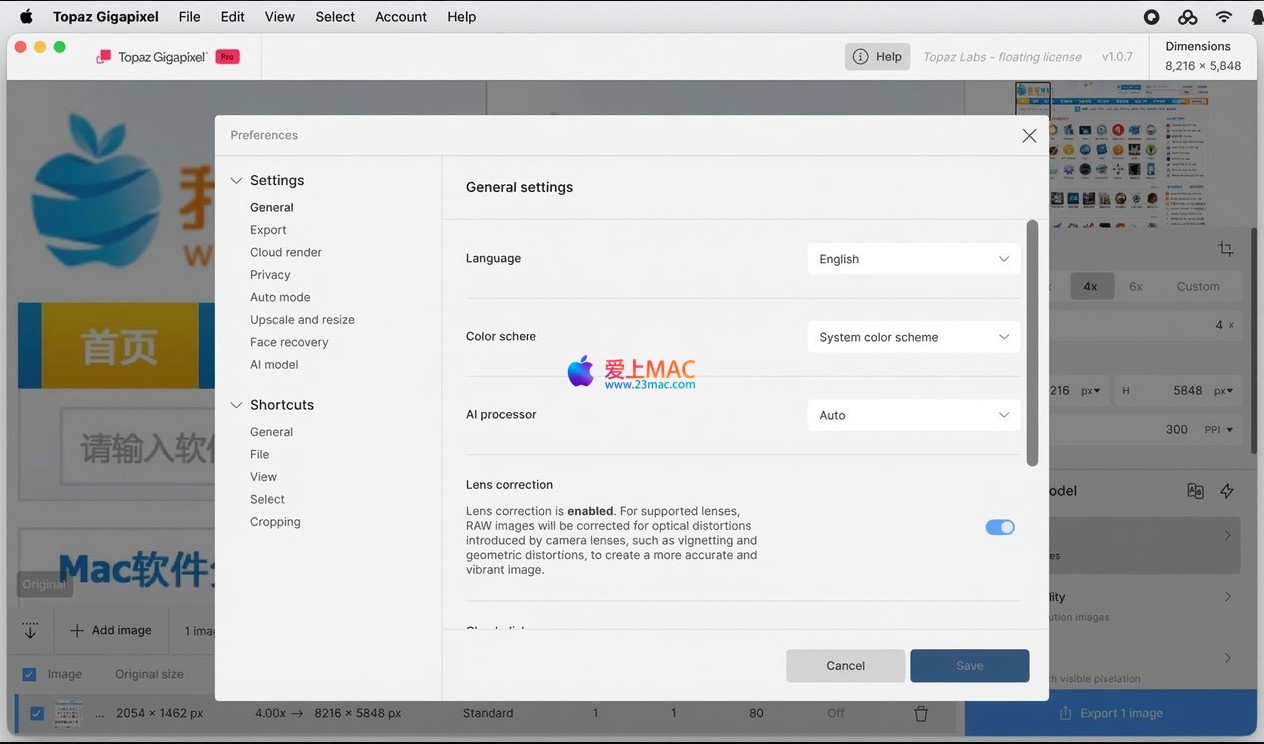Select Face recovery in preferences sidebar
The width and height of the screenshot is (1264, 744).
point(289,342)
